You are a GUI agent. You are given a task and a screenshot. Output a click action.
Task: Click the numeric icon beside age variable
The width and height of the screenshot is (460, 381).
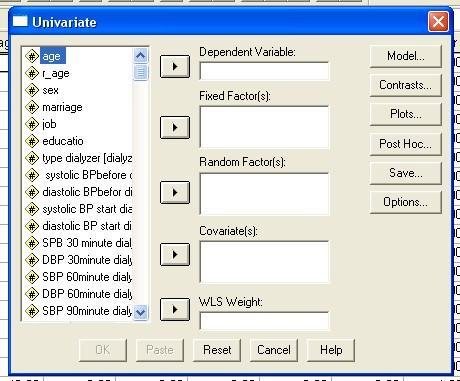(32, 56)
